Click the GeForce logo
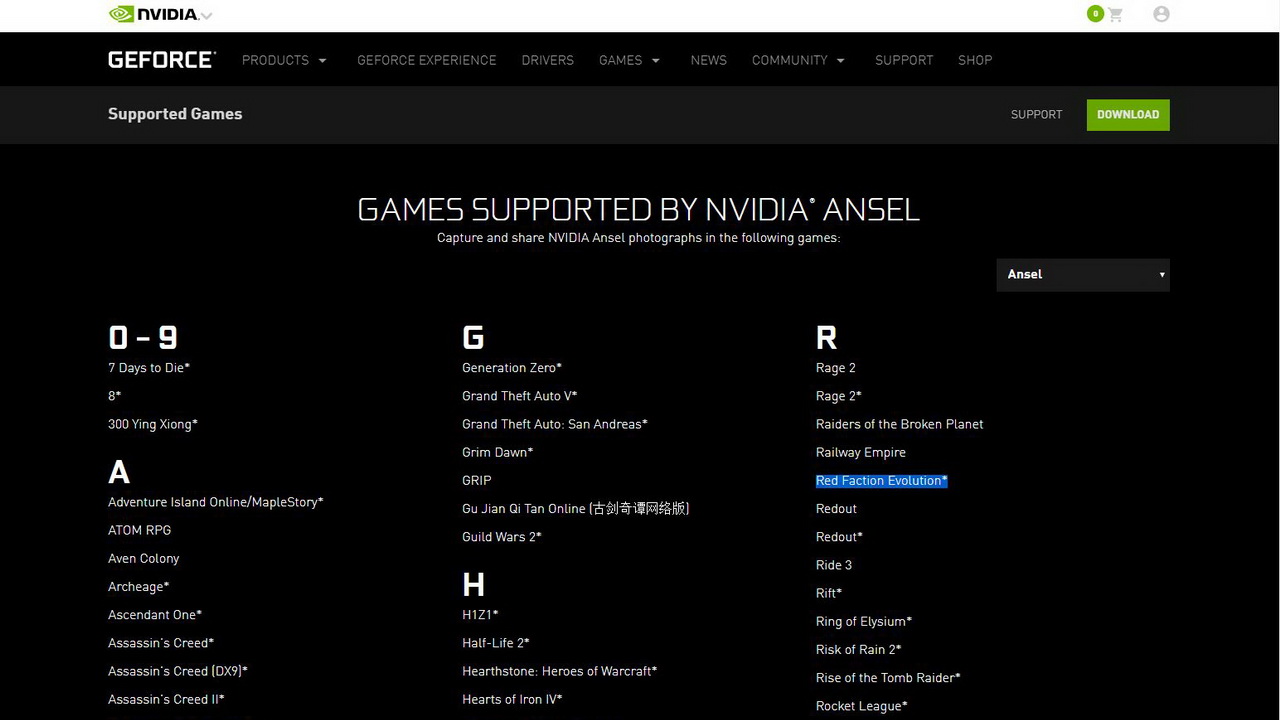 [x=161, y=60]
